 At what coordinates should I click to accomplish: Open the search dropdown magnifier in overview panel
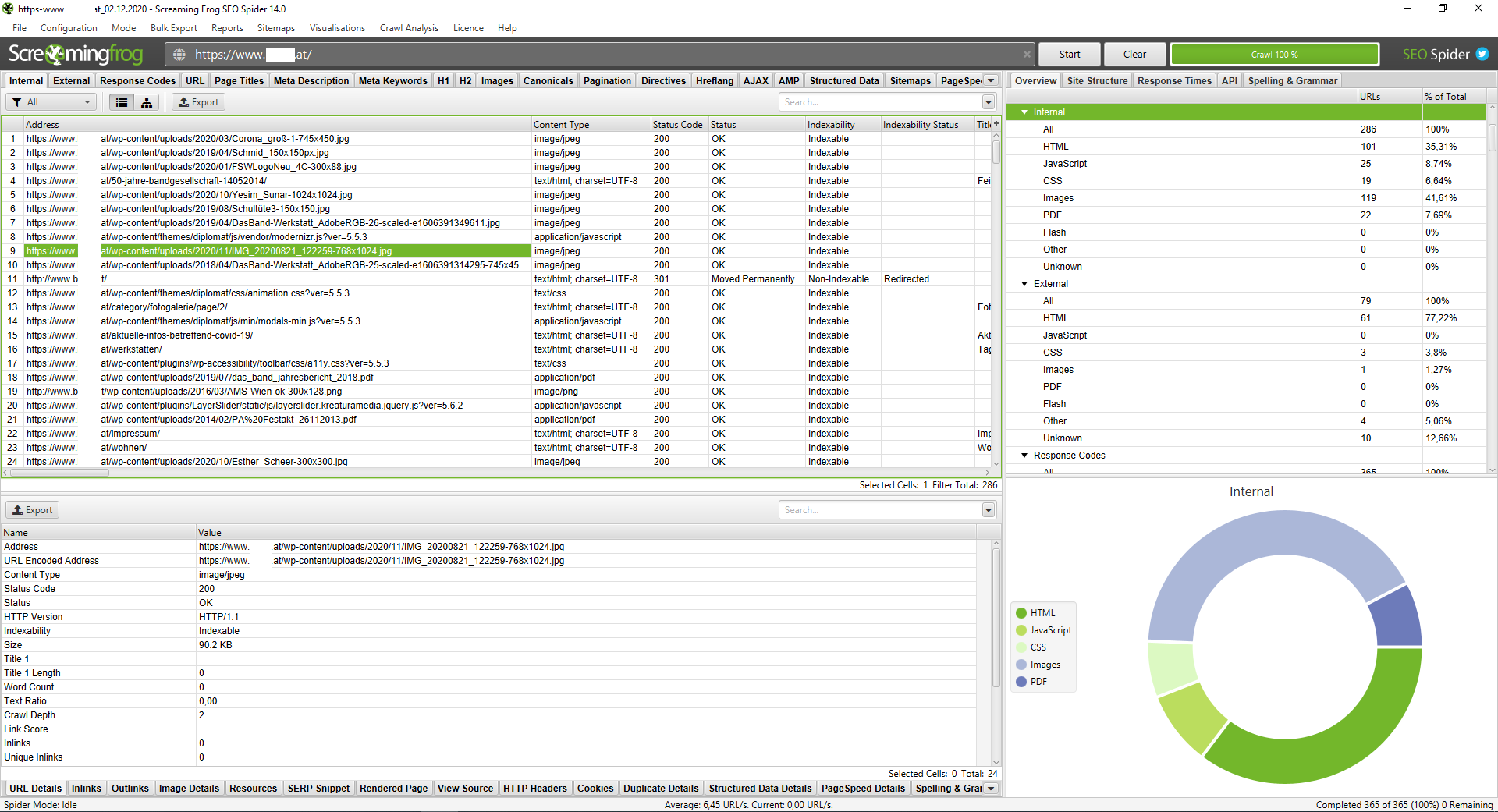pyautogui.click(x=988, y=101)
